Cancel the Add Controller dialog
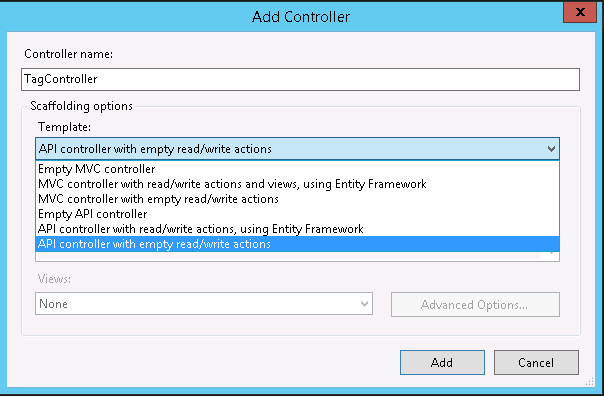 536,362
